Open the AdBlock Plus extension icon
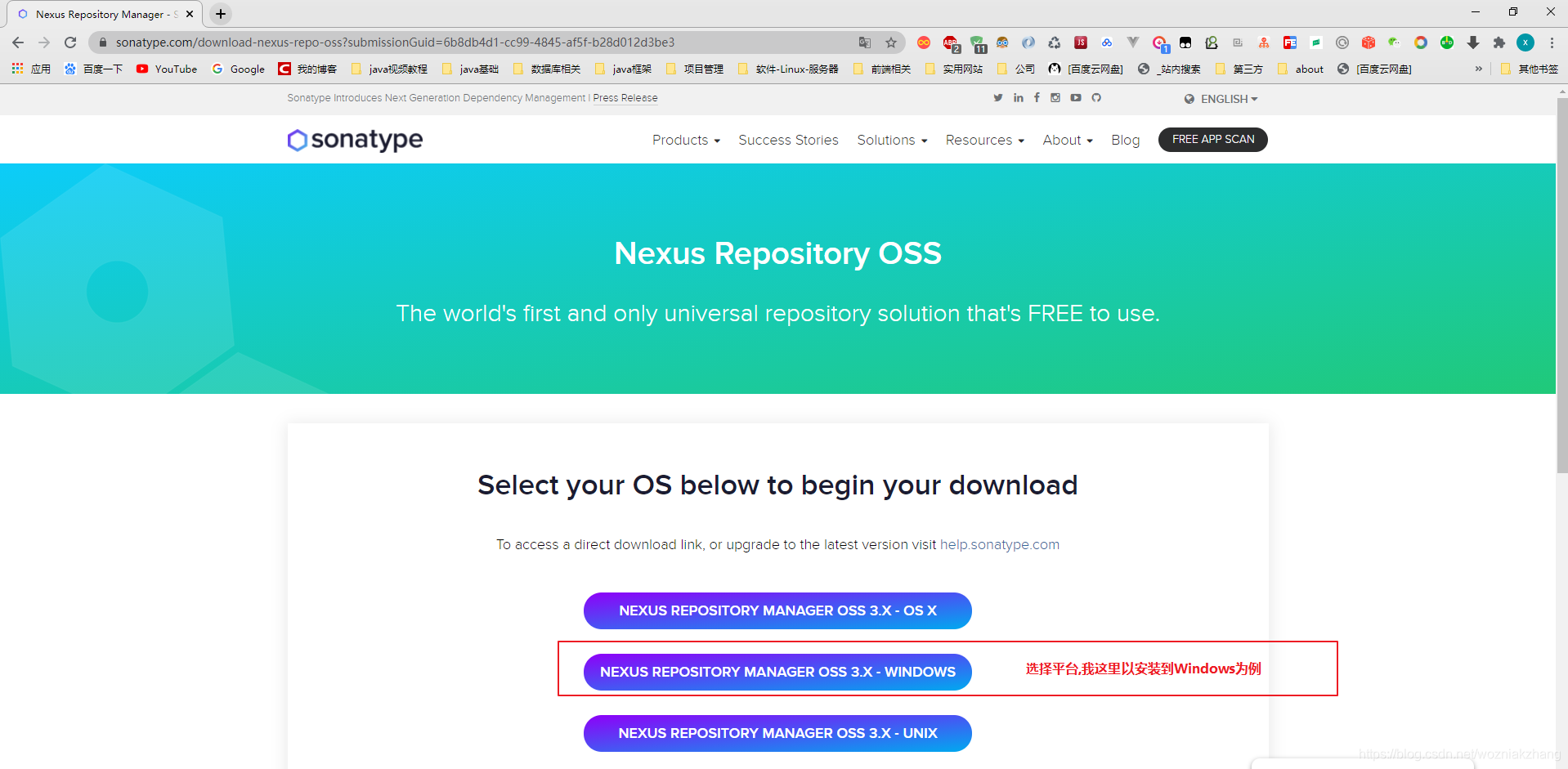This screenshot has width=1568, height=769. (x=950, y=42)
